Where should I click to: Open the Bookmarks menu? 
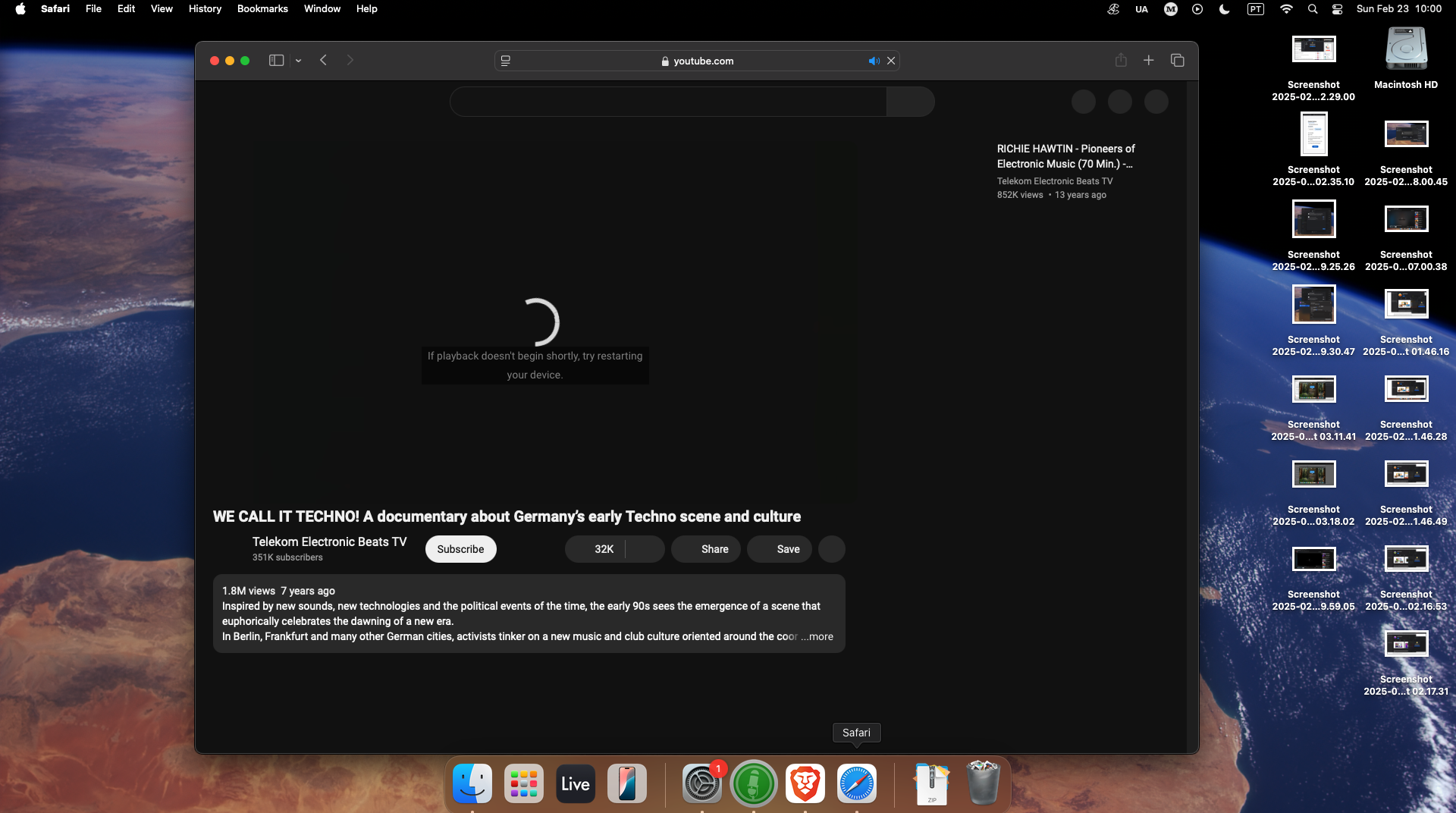[x=262, y=8]
